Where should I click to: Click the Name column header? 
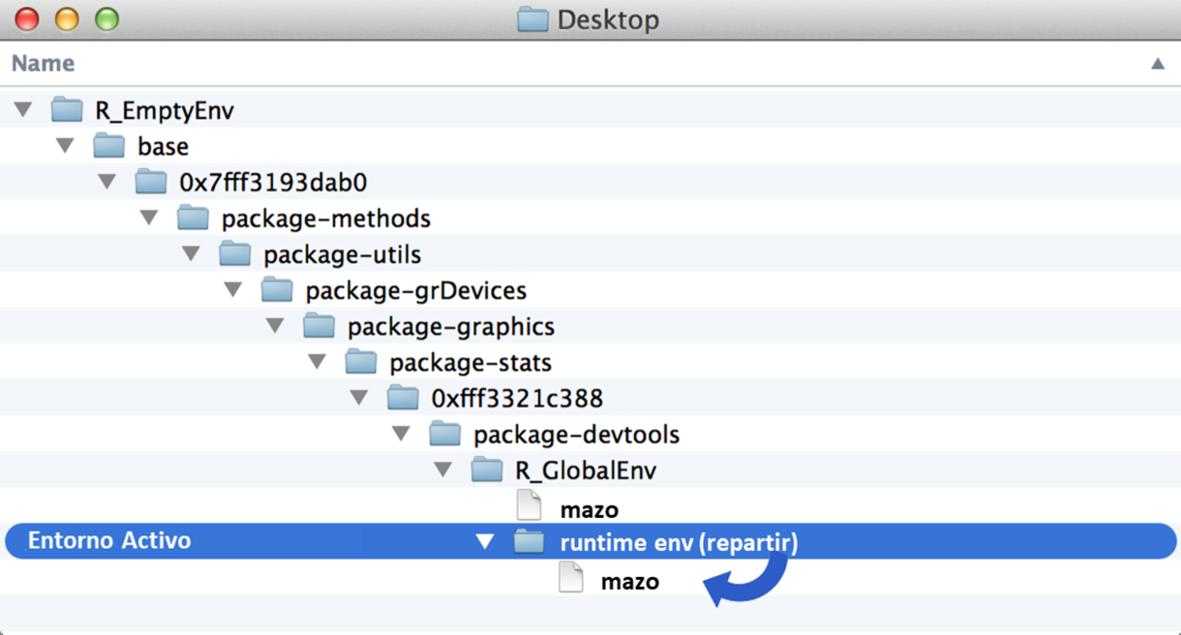[x=43, y=64]
